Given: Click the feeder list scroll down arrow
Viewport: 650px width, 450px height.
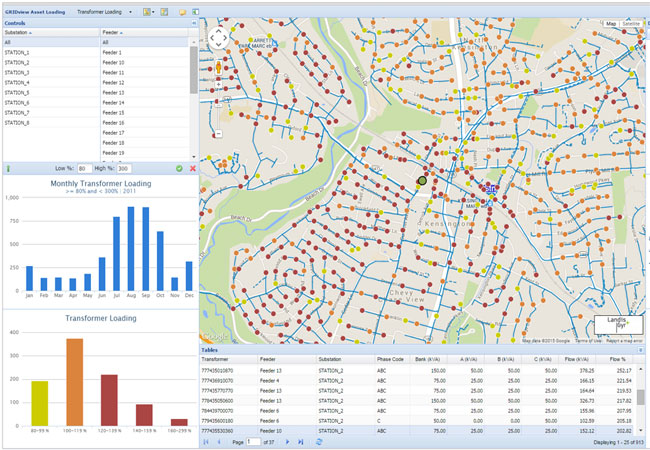Looking at the screenshot, I should click(194, 157).
